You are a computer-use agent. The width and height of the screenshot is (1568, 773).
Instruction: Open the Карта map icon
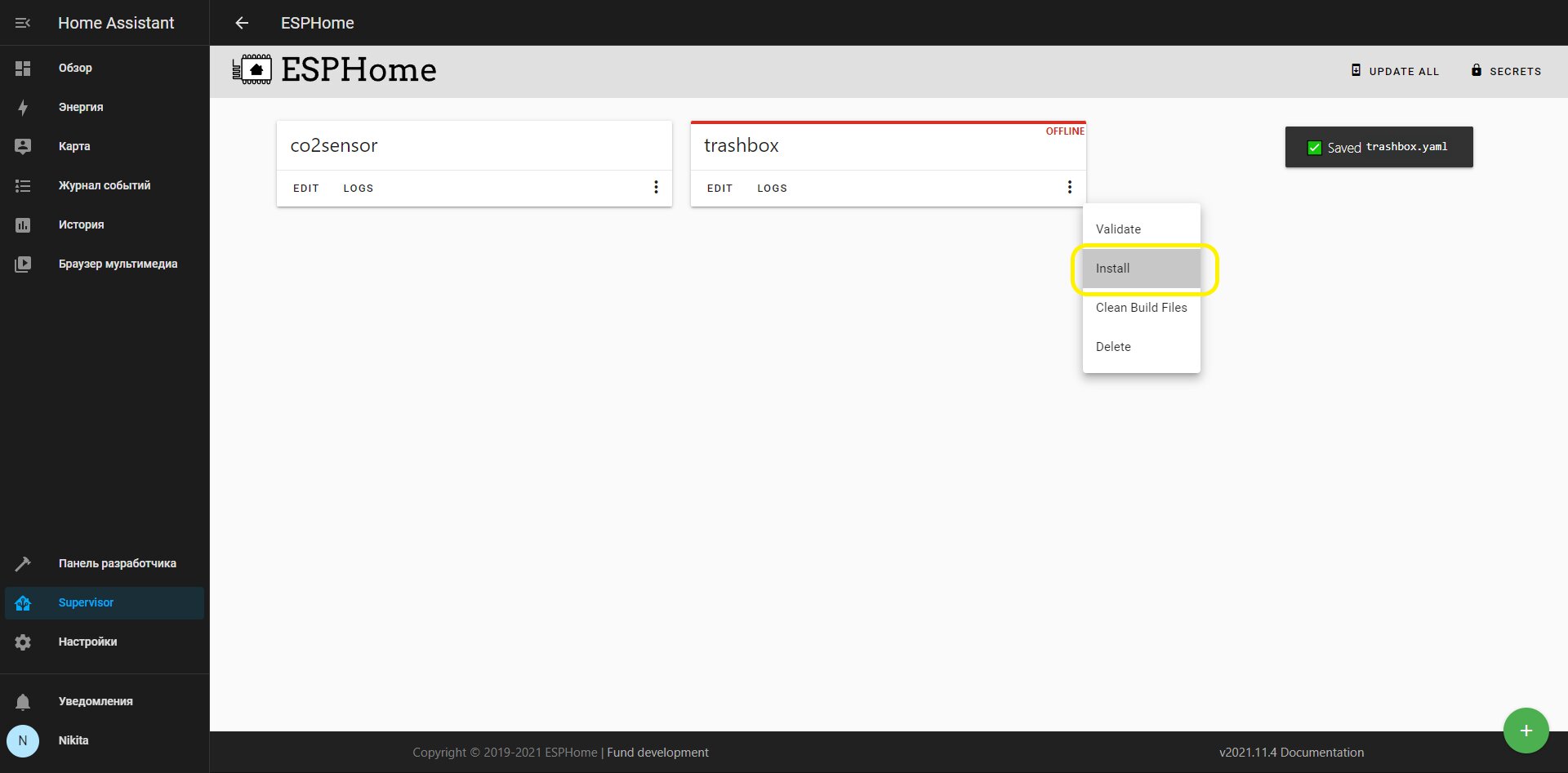pos(23,146)
